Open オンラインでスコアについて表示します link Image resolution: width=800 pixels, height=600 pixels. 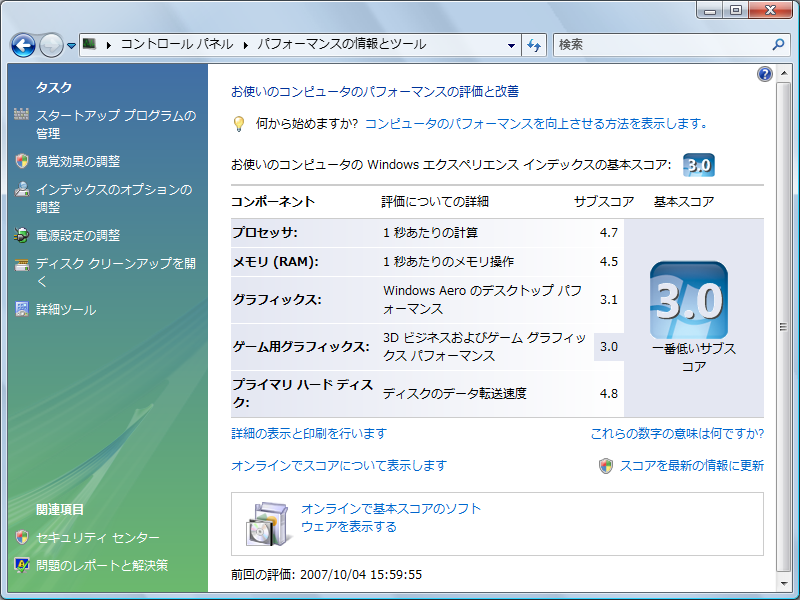[x=339, y=465]
